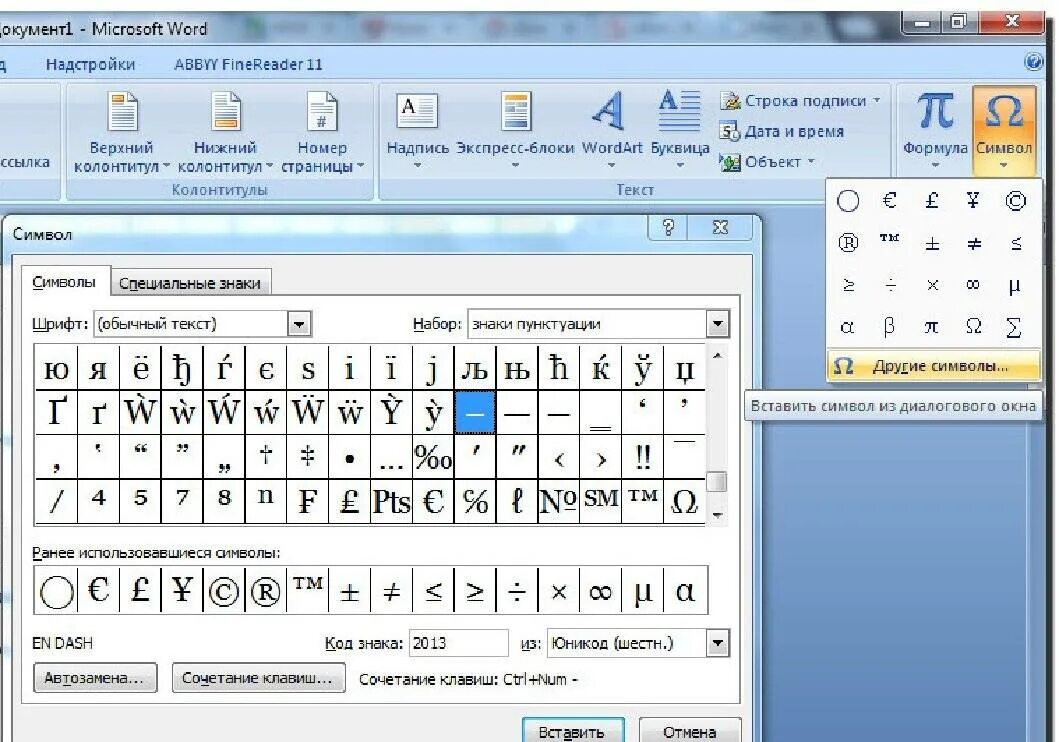Choose Другие символы menu entry
This screenshot has height=742, width=1059.
point(933,366)
